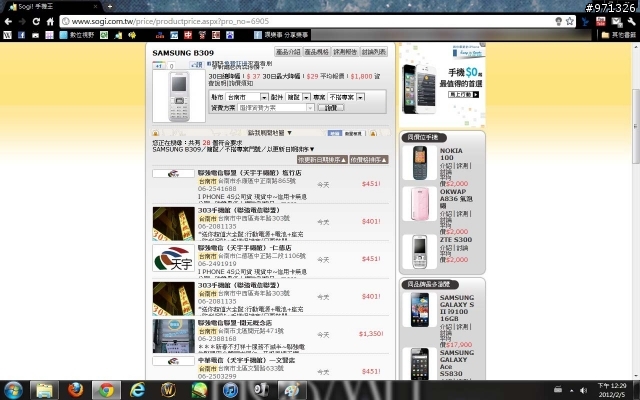Open the Wikipedia W bookmark

[7, 35]
